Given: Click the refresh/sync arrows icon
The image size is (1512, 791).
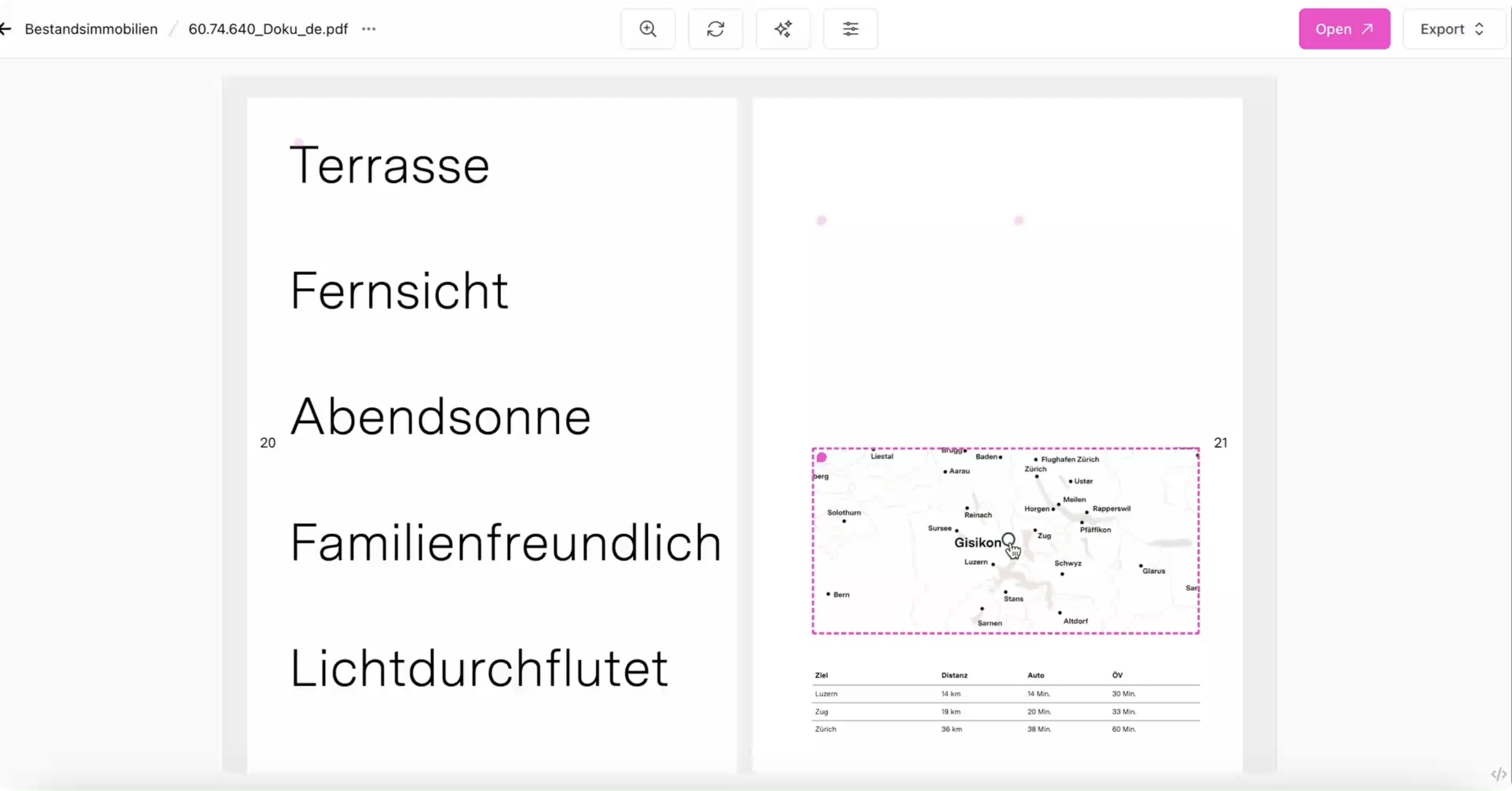Looking at the screenshot, I should (715, 29).
